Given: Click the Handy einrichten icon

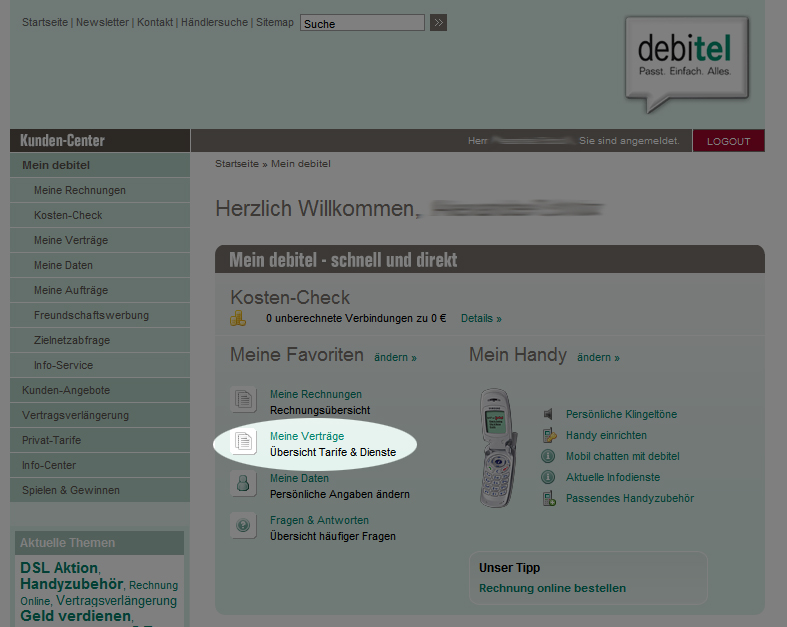Looking at the screenshot, I should pyautogui.click(x=548, y=435).
